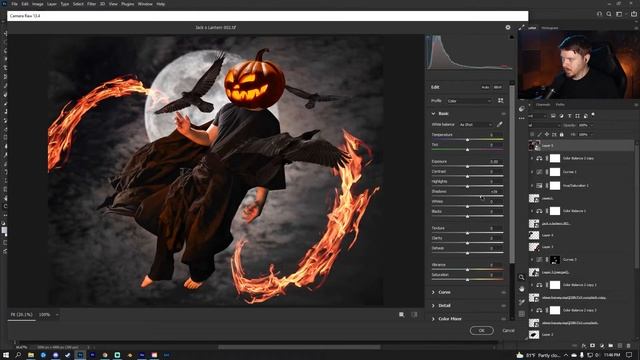Open the Filter menu
The image size is (640, 360).
(91, 4)
